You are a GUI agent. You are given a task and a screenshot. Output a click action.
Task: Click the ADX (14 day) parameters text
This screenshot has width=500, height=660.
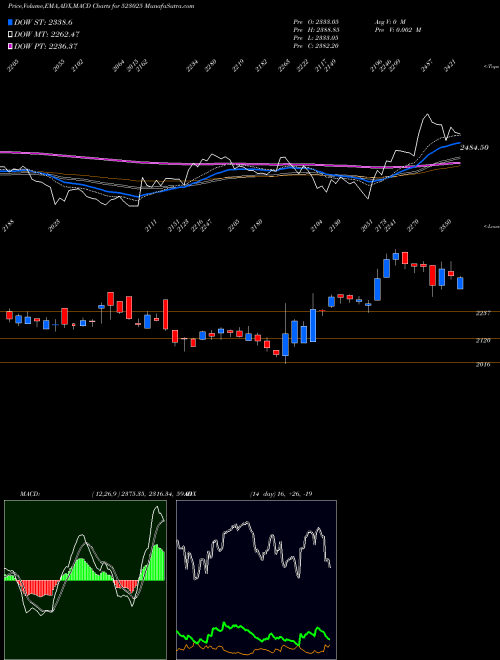(281, 494)
